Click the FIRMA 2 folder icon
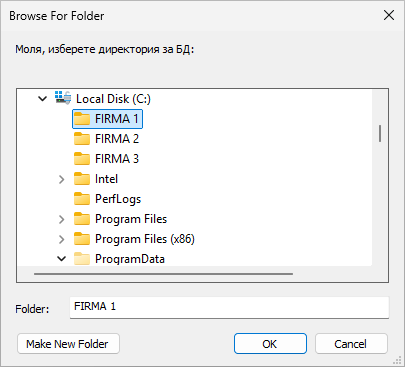Screen dimensions: 405x367 (82, 138)
